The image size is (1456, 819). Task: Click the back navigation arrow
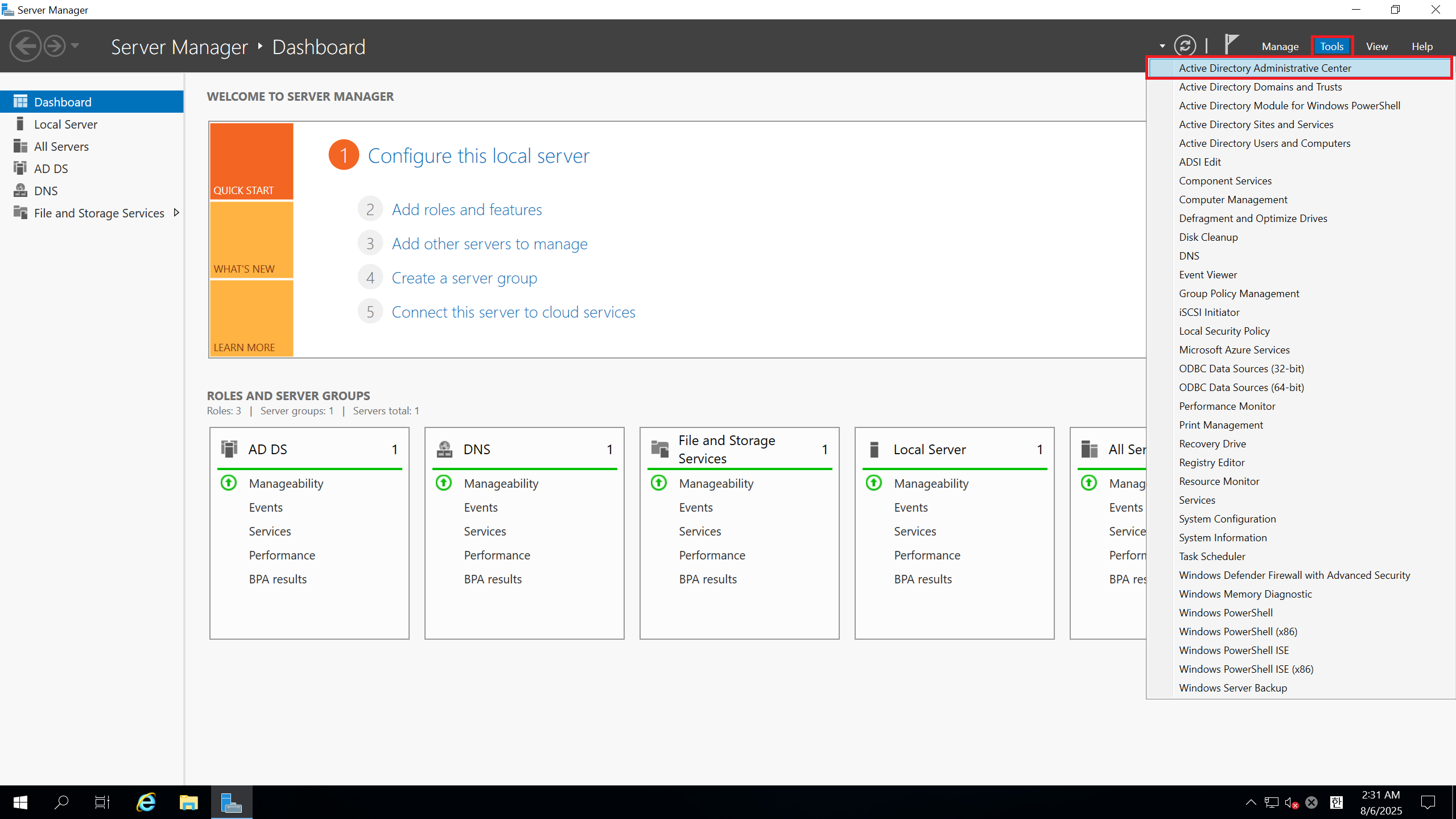[25, 46]
